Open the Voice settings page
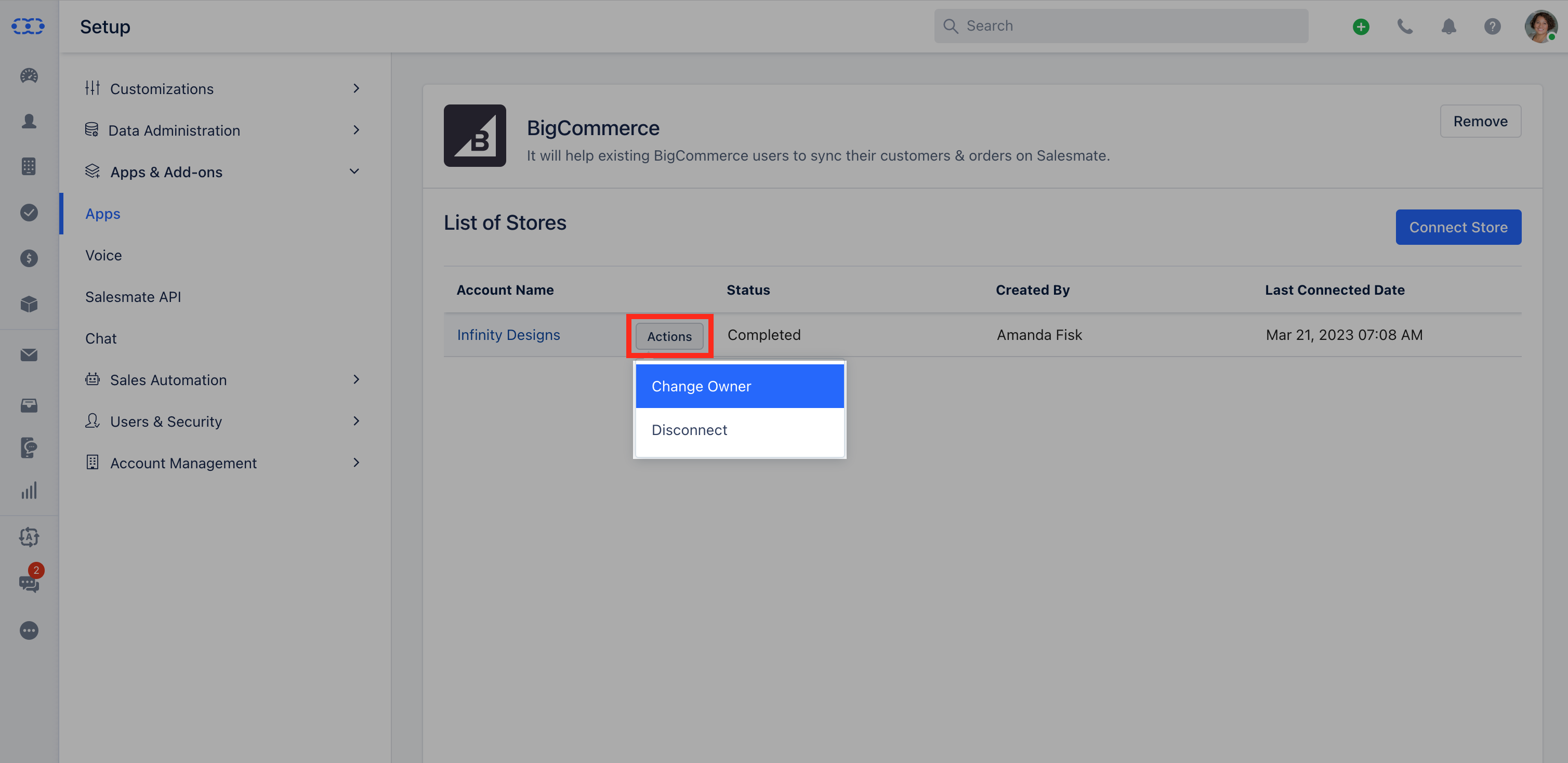 pos(103,255)
